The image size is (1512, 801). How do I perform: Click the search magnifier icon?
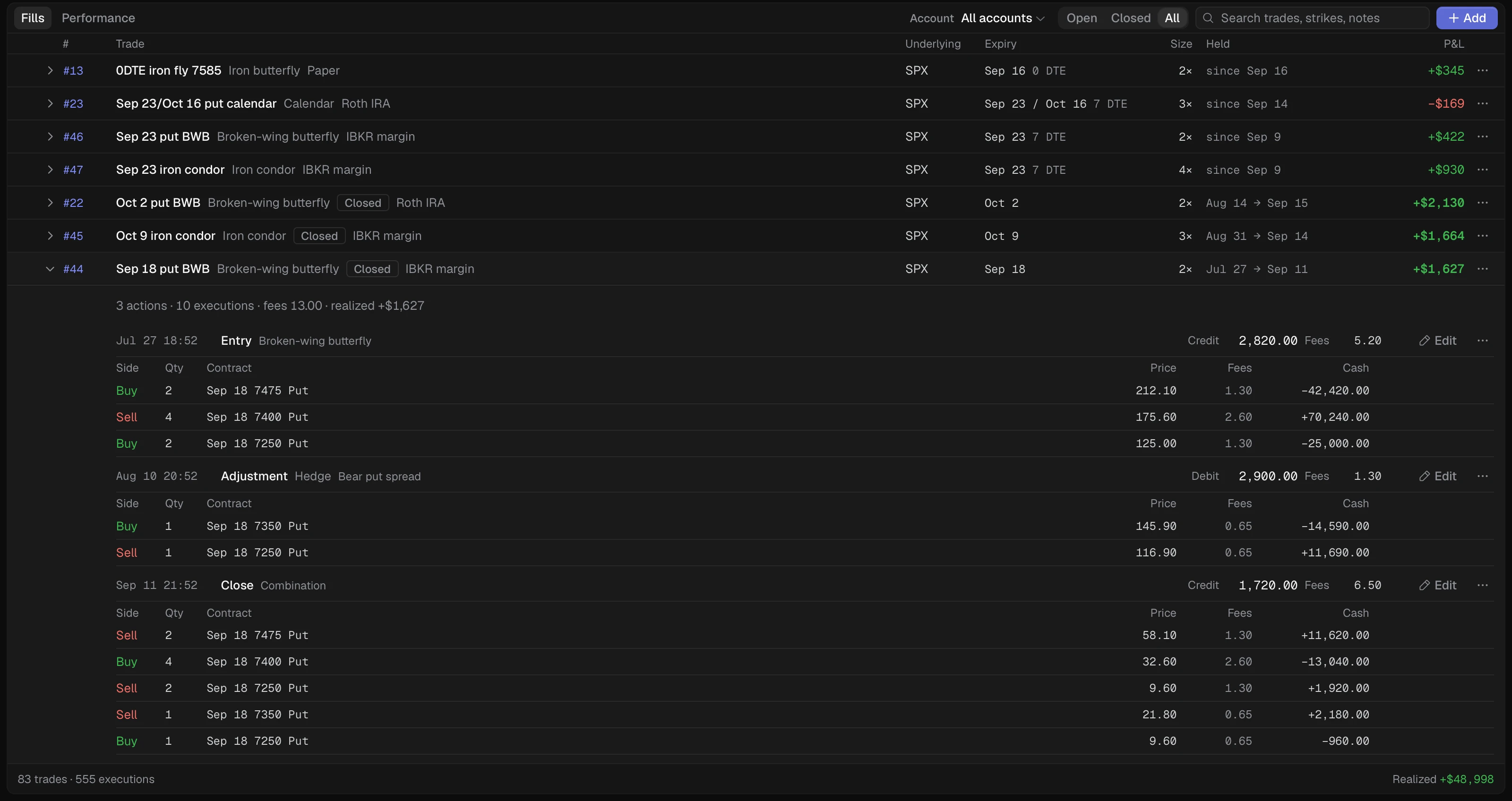pyautogui.click(x=1208, y=18)
